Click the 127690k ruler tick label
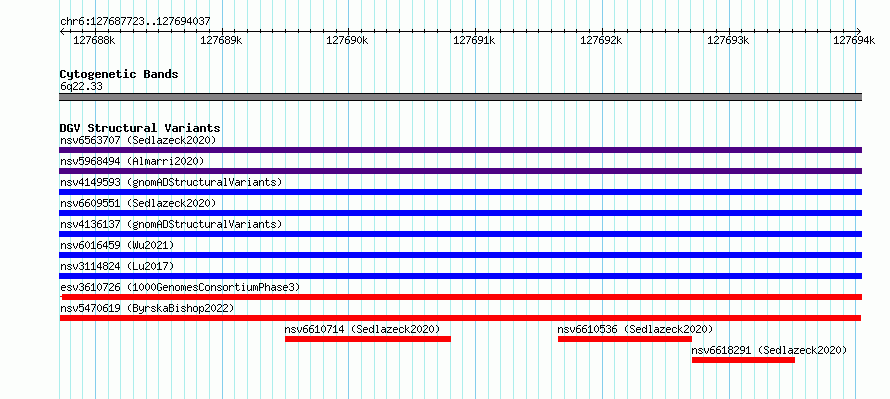The width and height of the screenshot is (890, 399). [347, 41]
